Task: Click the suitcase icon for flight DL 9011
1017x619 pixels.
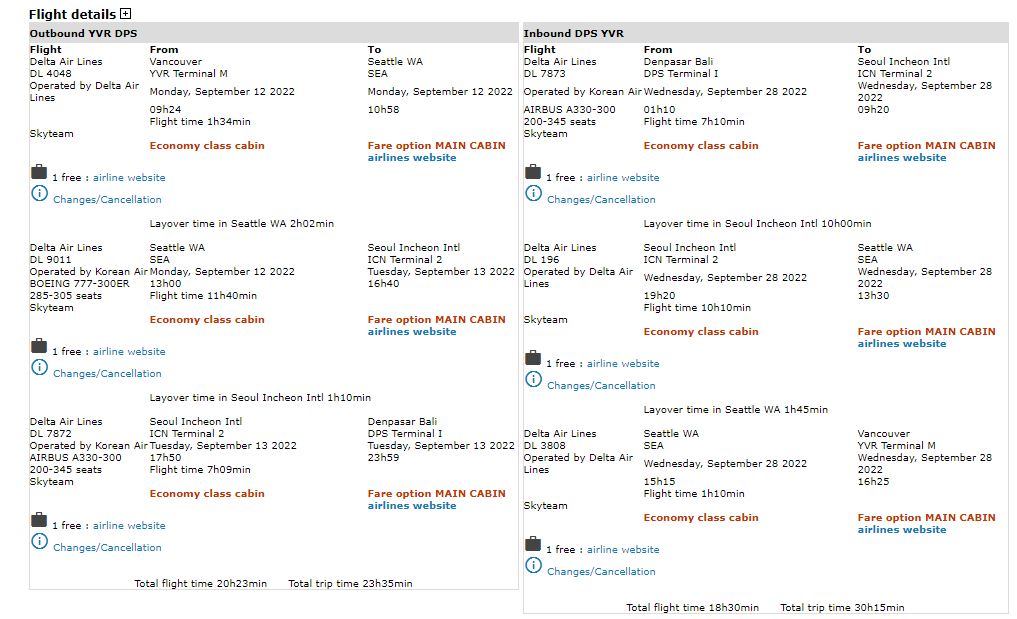Action: click(39, 346)
